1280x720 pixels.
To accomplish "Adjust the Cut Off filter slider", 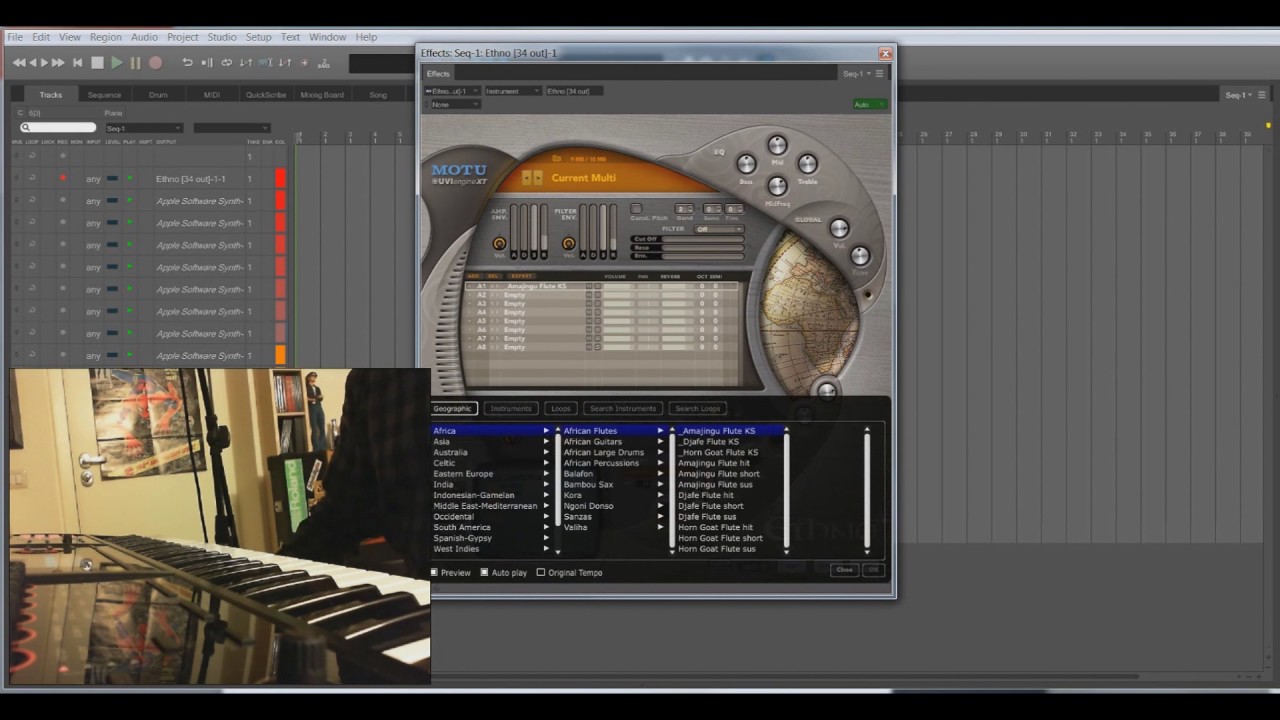I will [x=702, y=239].
